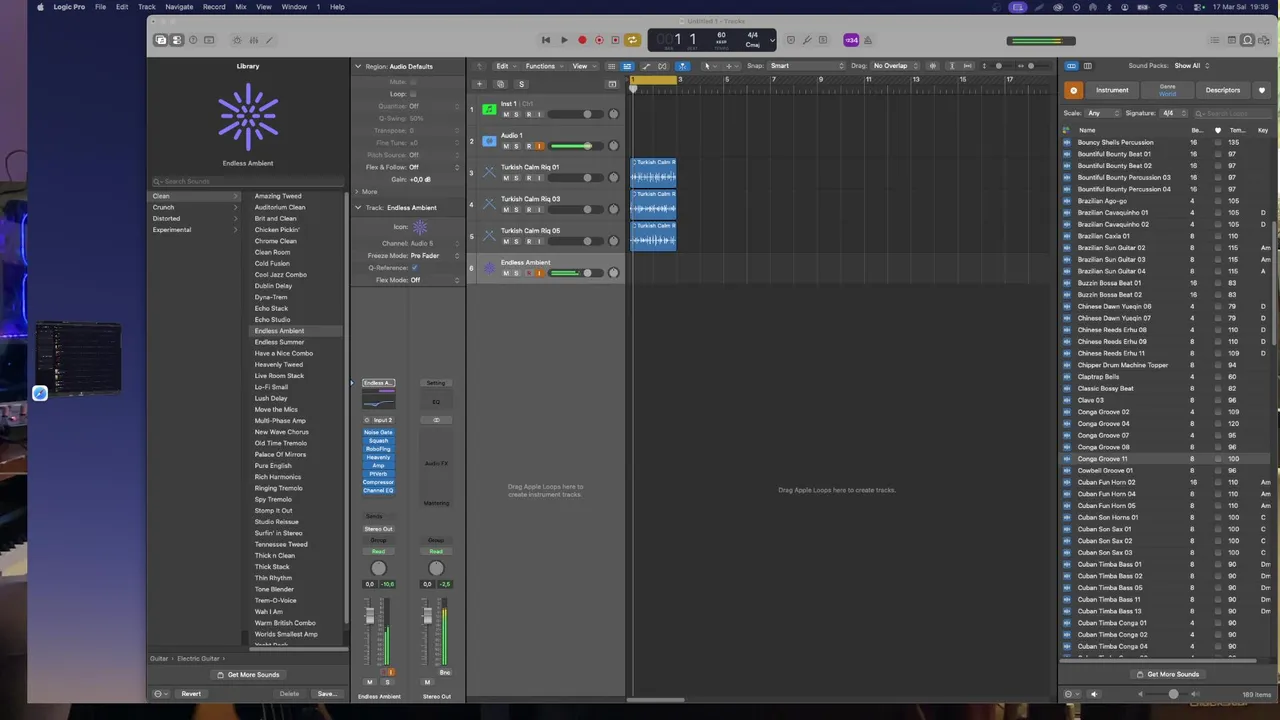This screenshot has width=1280, height=720.
Task: Toggle the Library panel button in toolbar
Action: pyautogui.click(x=161, y=40)
